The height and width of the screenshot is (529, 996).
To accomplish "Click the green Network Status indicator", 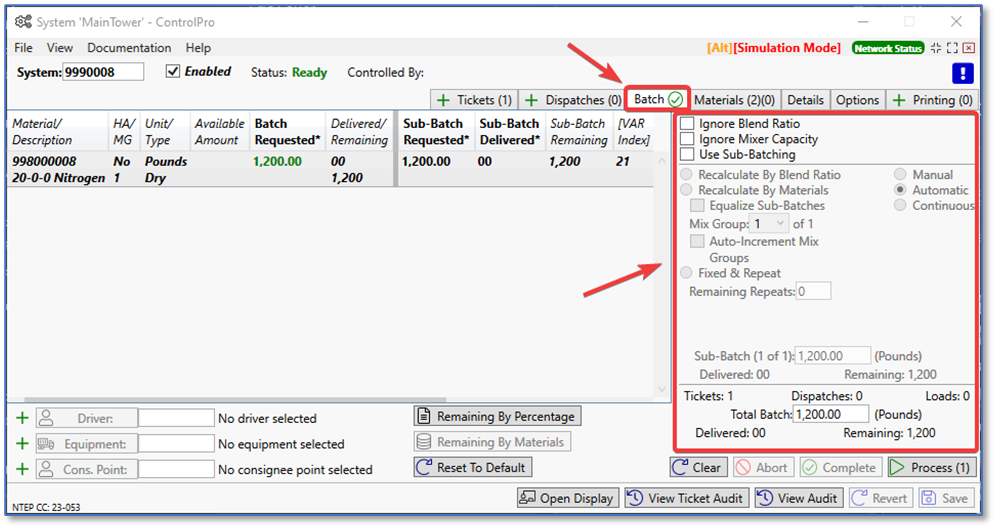I will coord(888,48).
